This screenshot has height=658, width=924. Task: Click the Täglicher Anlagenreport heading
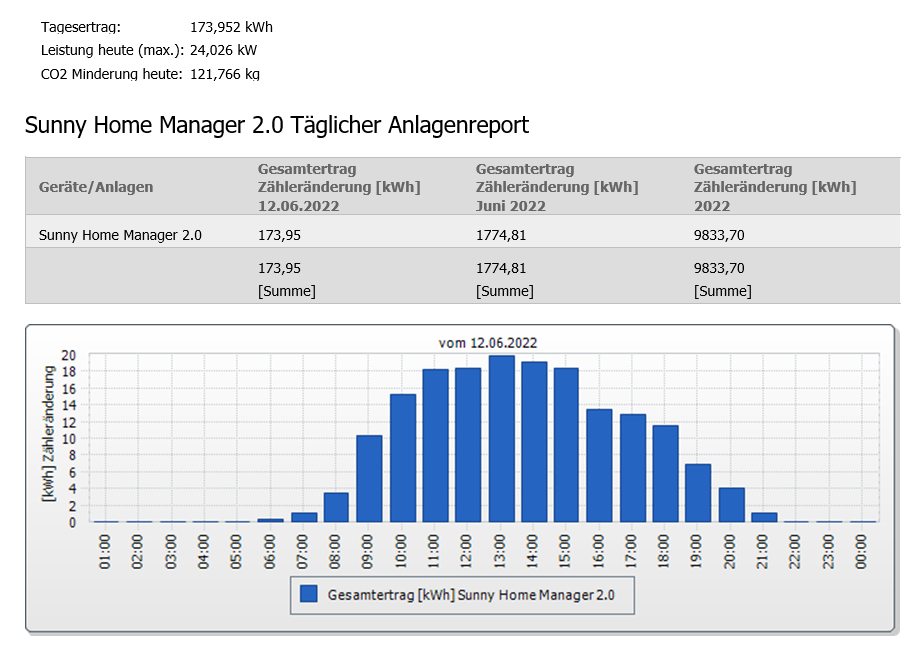276,125
